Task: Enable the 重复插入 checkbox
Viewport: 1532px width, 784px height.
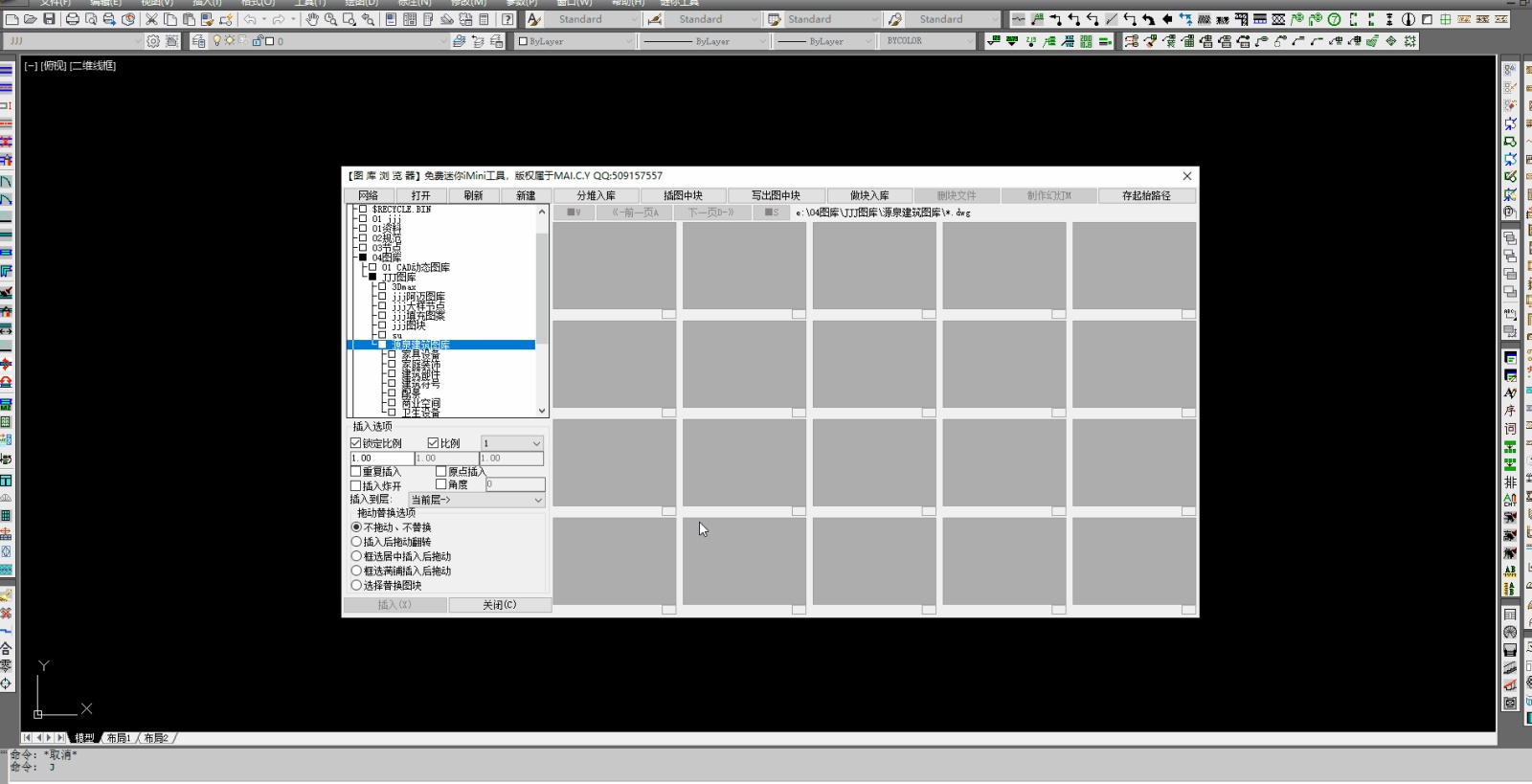Action: point(356,471)
